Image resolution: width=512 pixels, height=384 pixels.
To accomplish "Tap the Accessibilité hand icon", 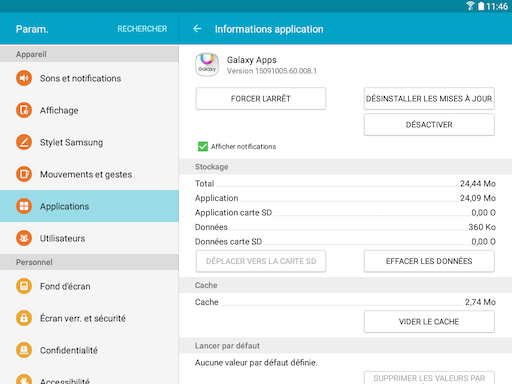I will pos(24,379).
